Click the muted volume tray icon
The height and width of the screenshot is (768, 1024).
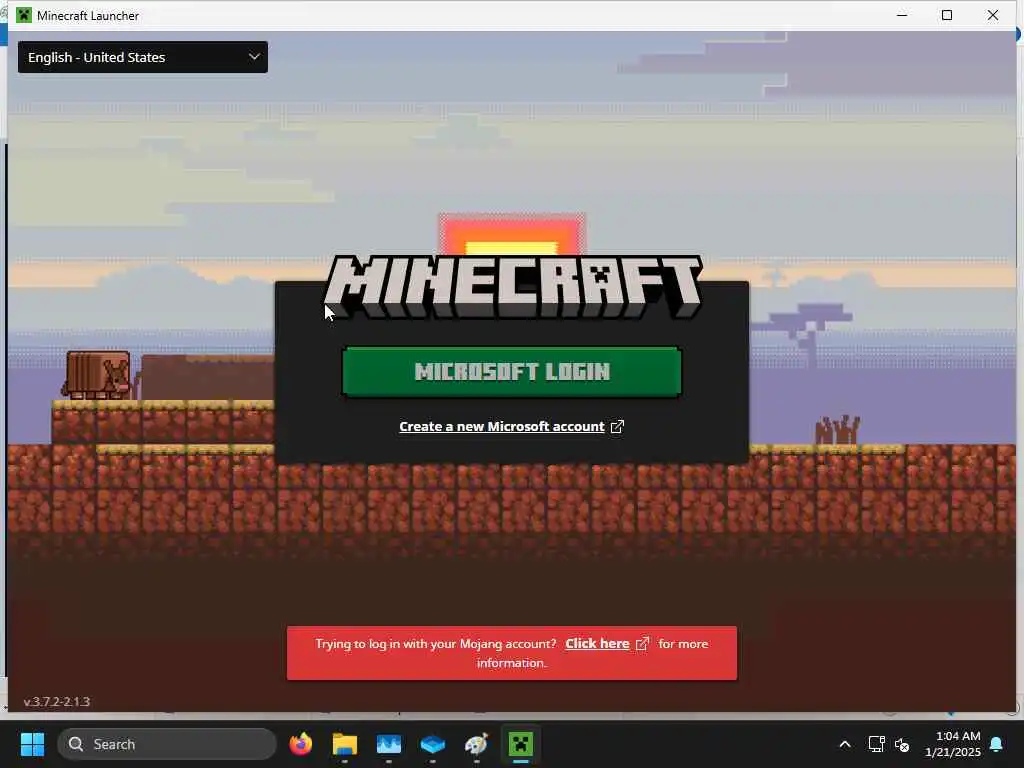(902, 744)
